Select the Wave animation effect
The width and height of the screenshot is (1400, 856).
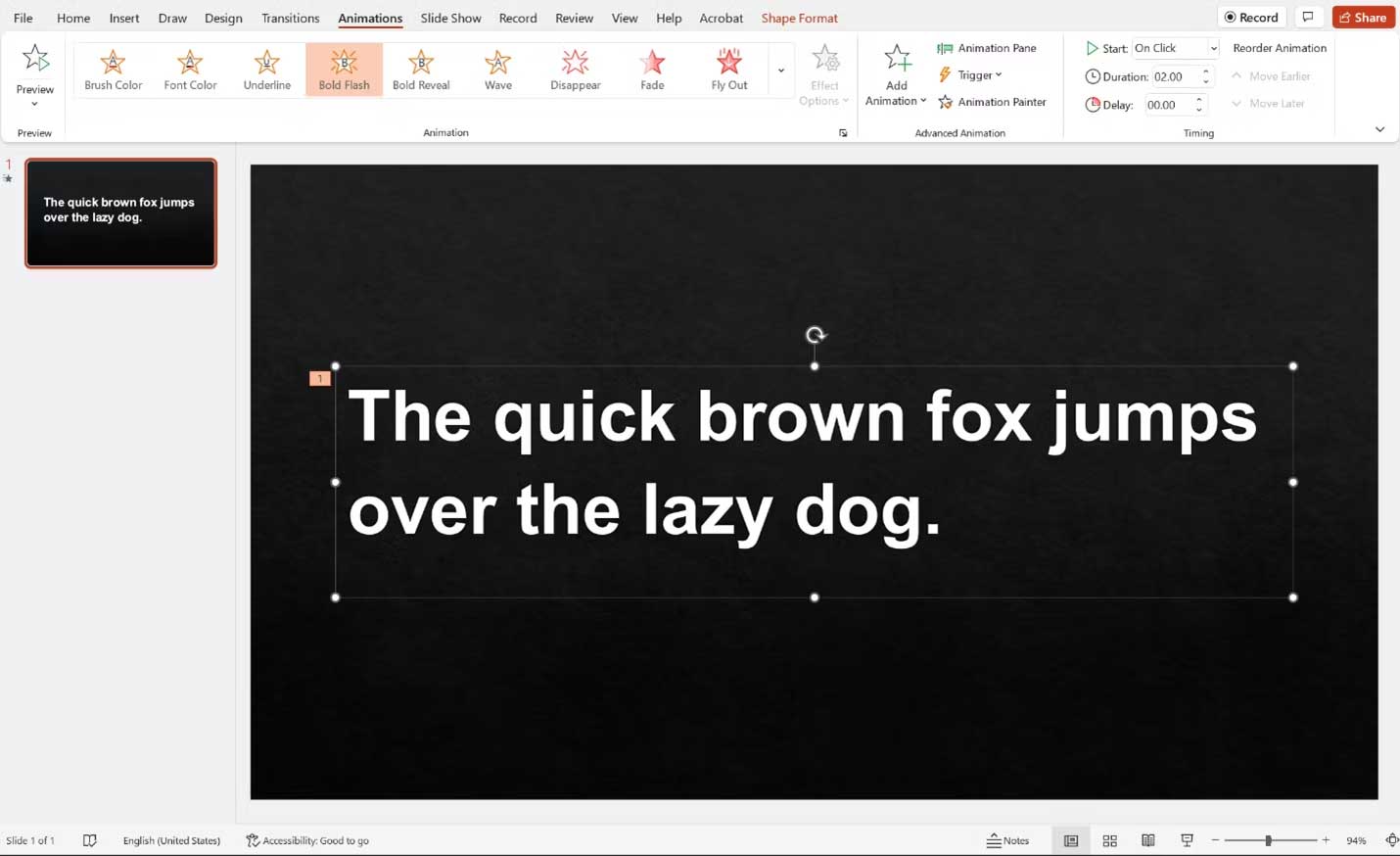497,67
